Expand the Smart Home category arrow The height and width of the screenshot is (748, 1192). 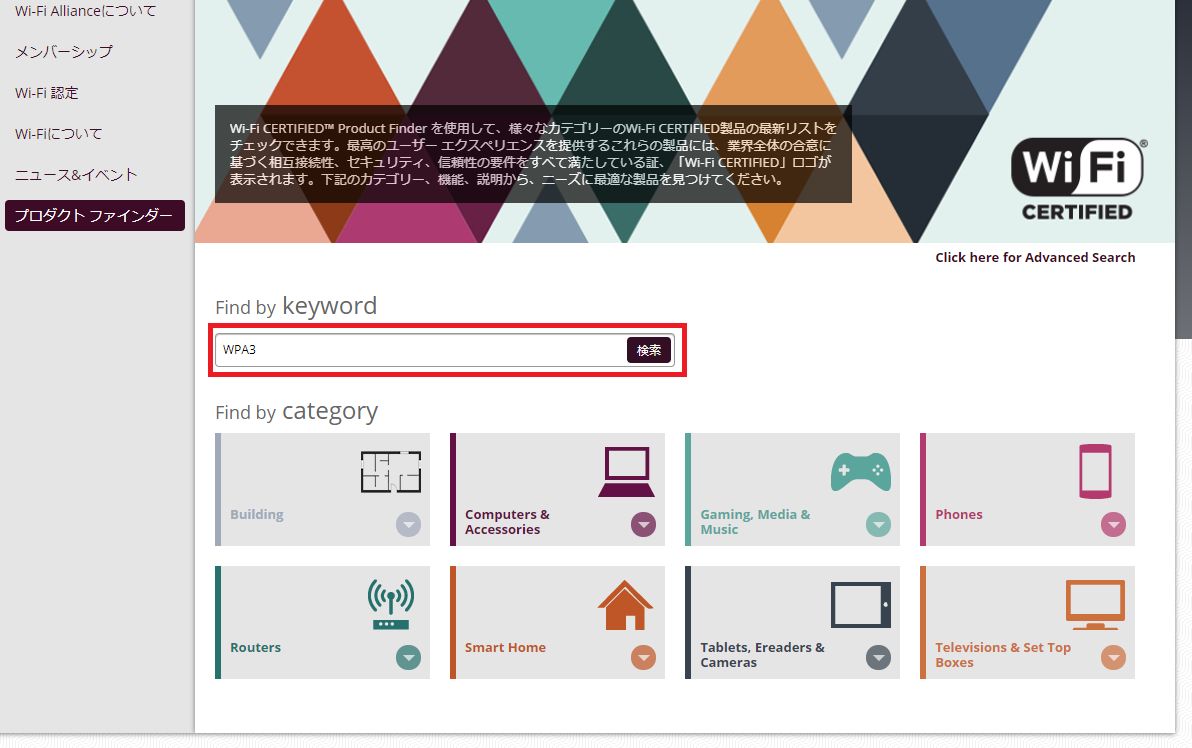click(x=643, y=658)
